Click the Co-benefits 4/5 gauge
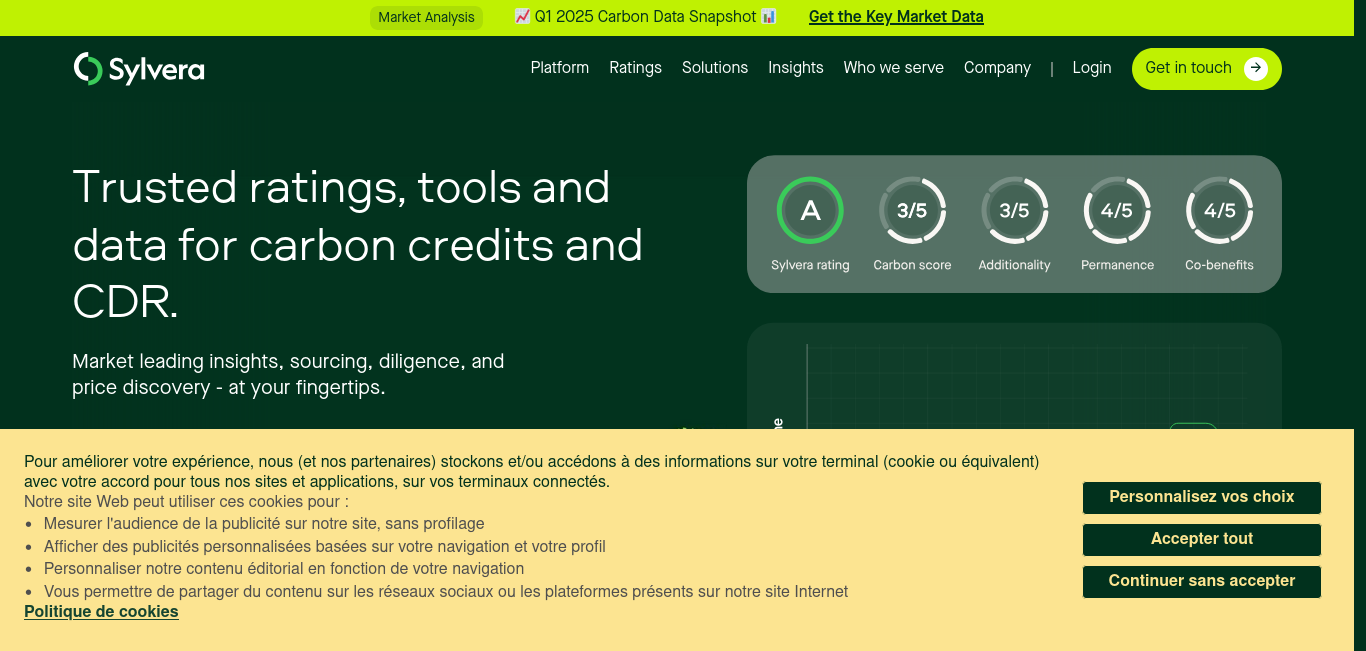 [1219, 210]
